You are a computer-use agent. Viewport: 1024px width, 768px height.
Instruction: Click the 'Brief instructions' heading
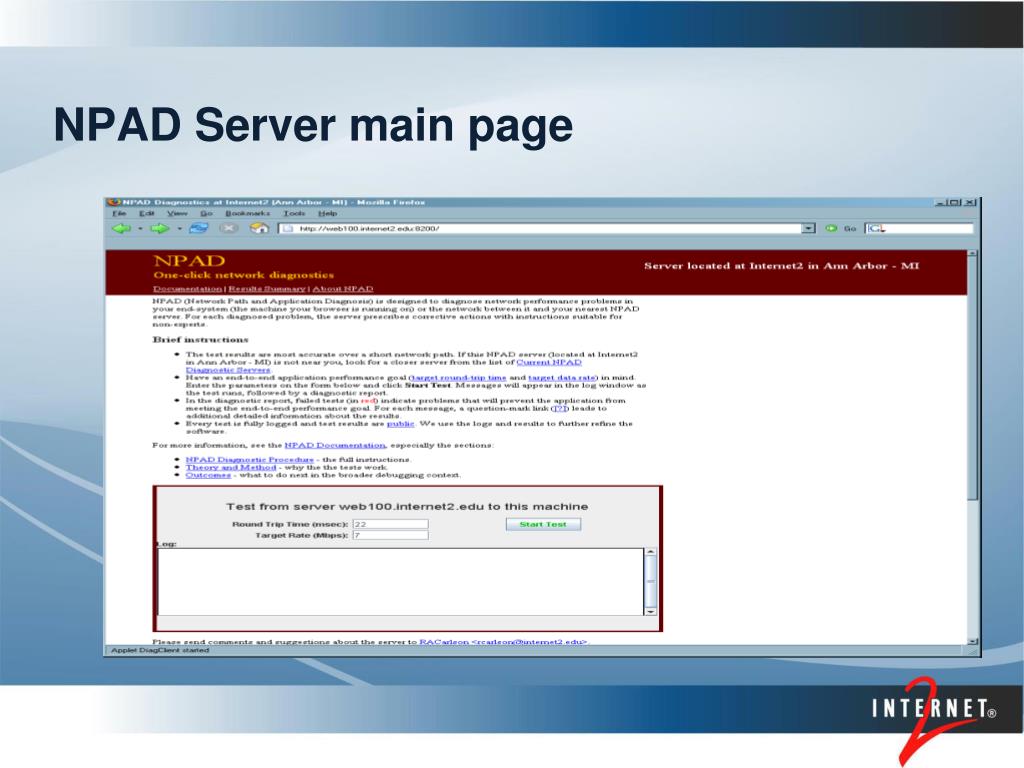(200, 340)
